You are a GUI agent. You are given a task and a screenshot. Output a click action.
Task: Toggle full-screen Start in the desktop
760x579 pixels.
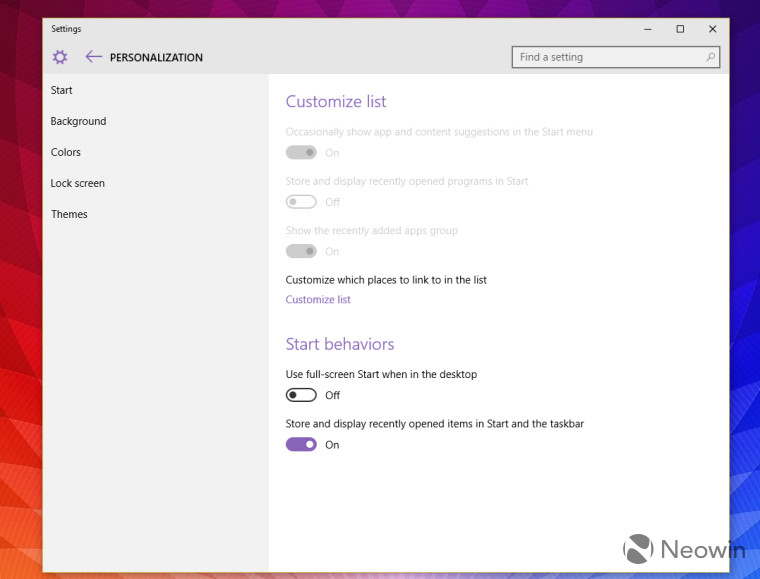pos(301,395)
